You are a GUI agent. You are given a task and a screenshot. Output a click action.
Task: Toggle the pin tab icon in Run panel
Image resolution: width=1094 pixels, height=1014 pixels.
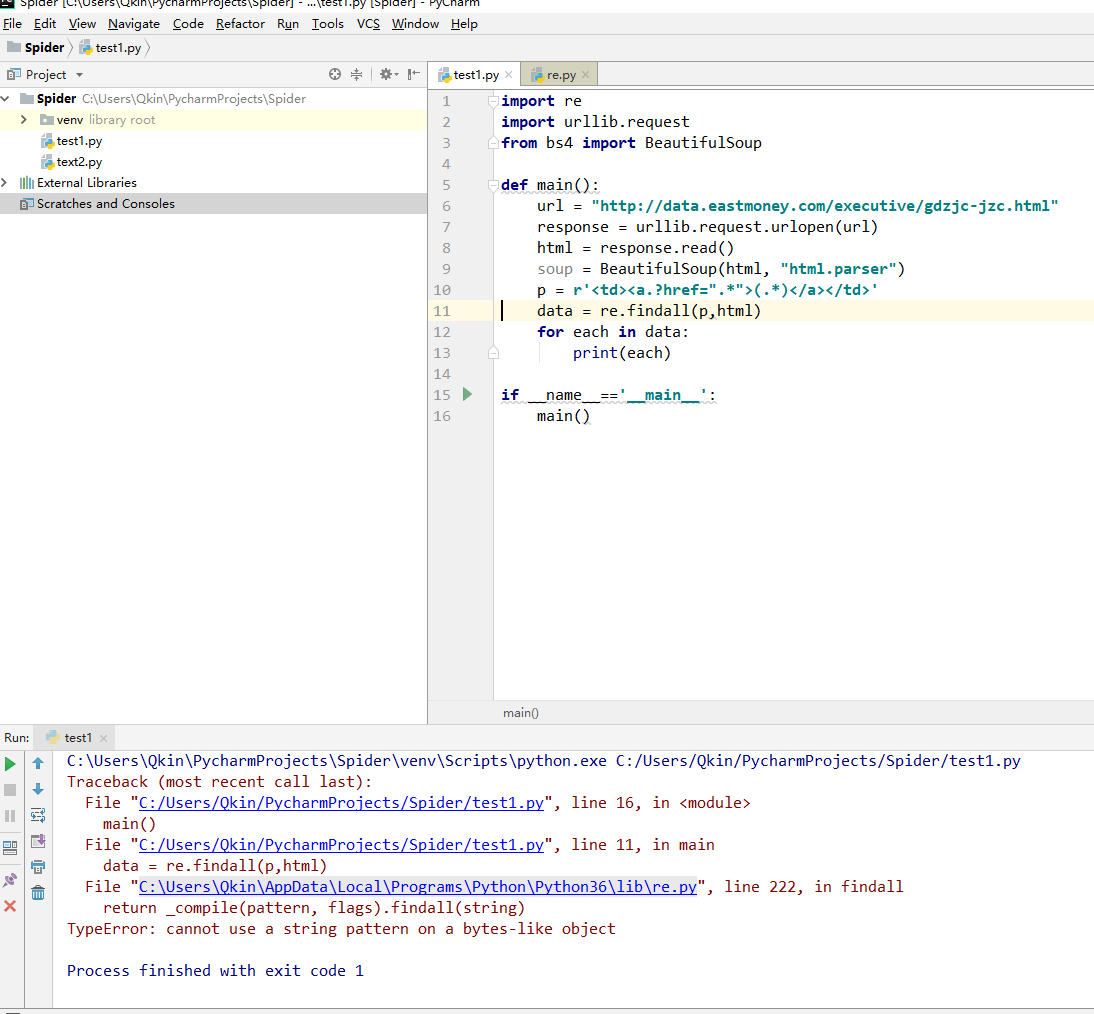point(10,880)
